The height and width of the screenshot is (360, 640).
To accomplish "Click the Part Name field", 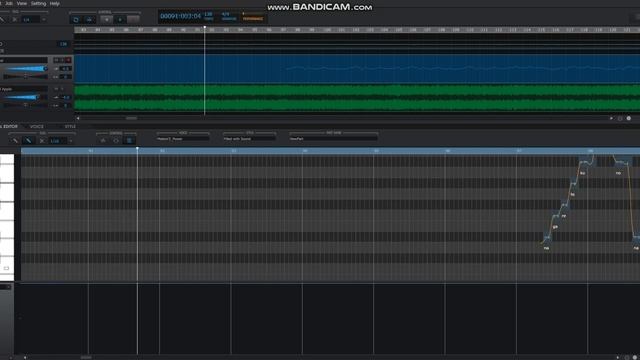I will coord(333,139).
